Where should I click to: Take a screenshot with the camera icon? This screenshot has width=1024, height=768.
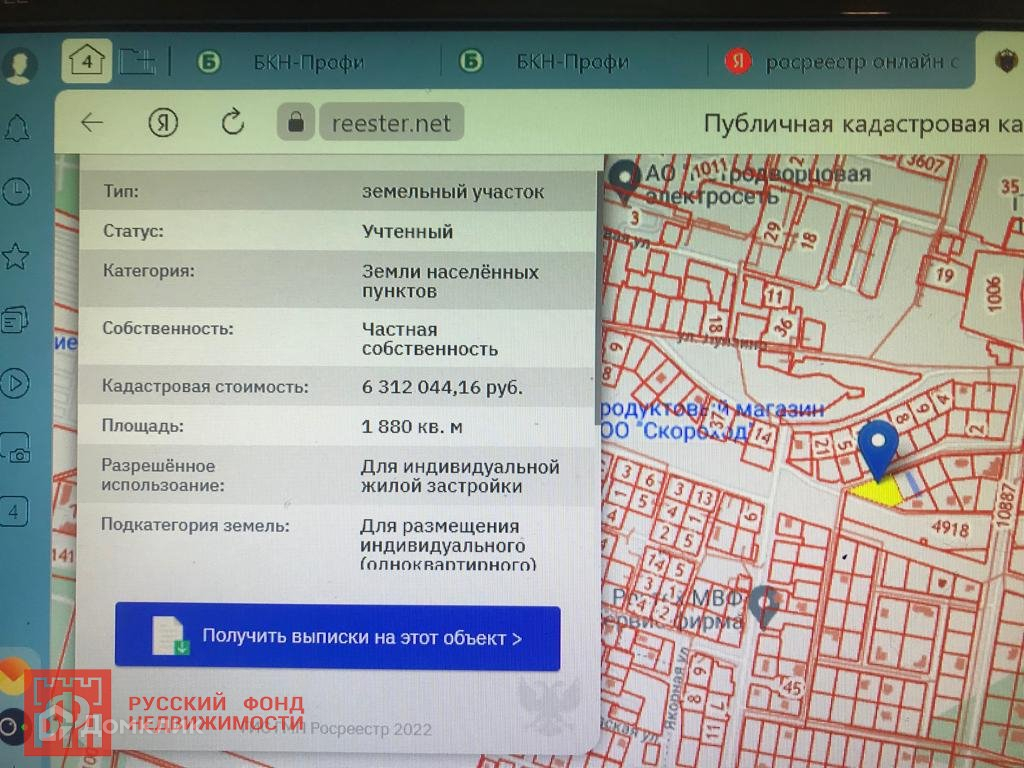click(x=16, y=449)
